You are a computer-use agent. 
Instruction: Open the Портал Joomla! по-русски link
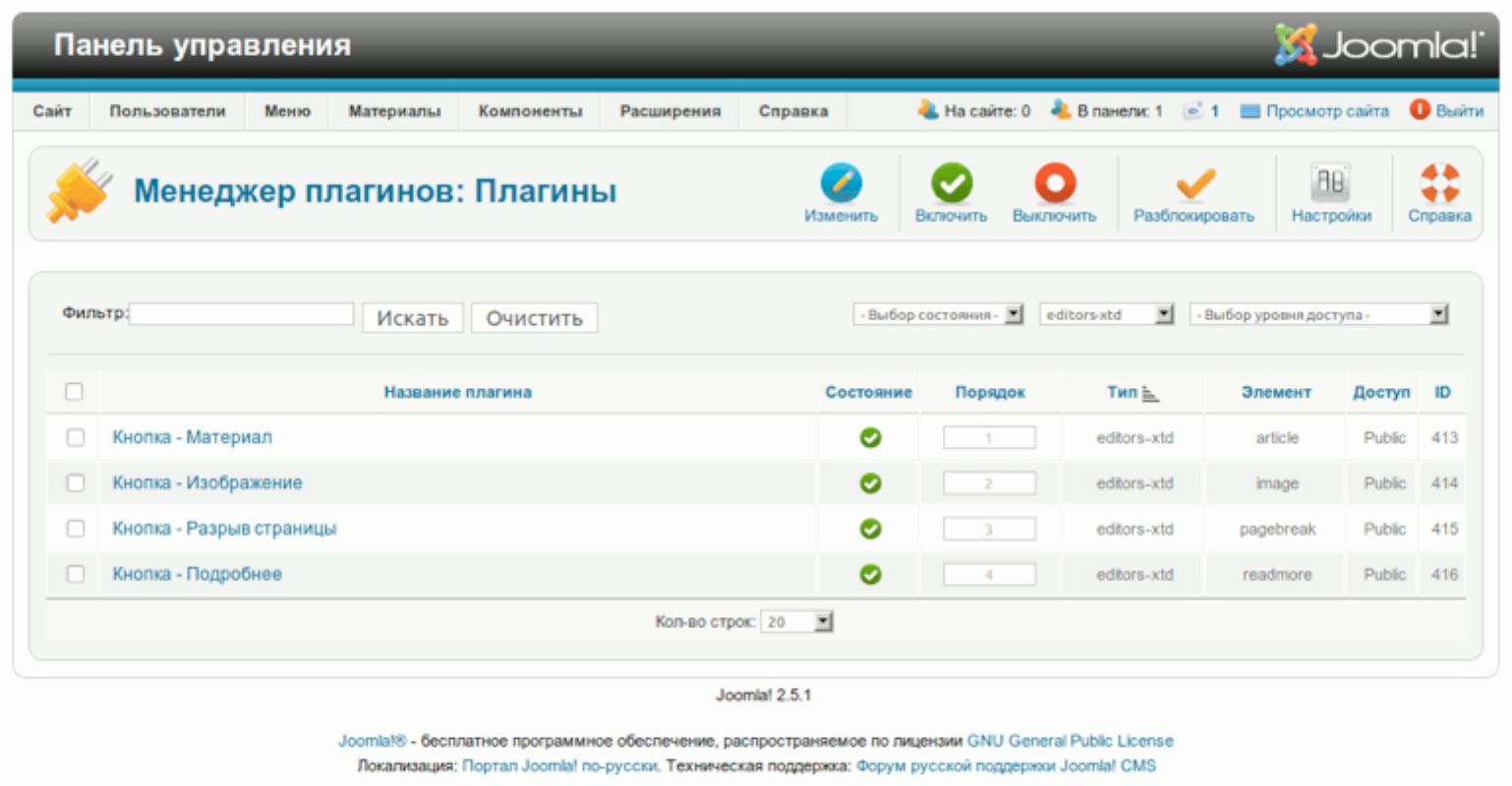coord(559,765)
